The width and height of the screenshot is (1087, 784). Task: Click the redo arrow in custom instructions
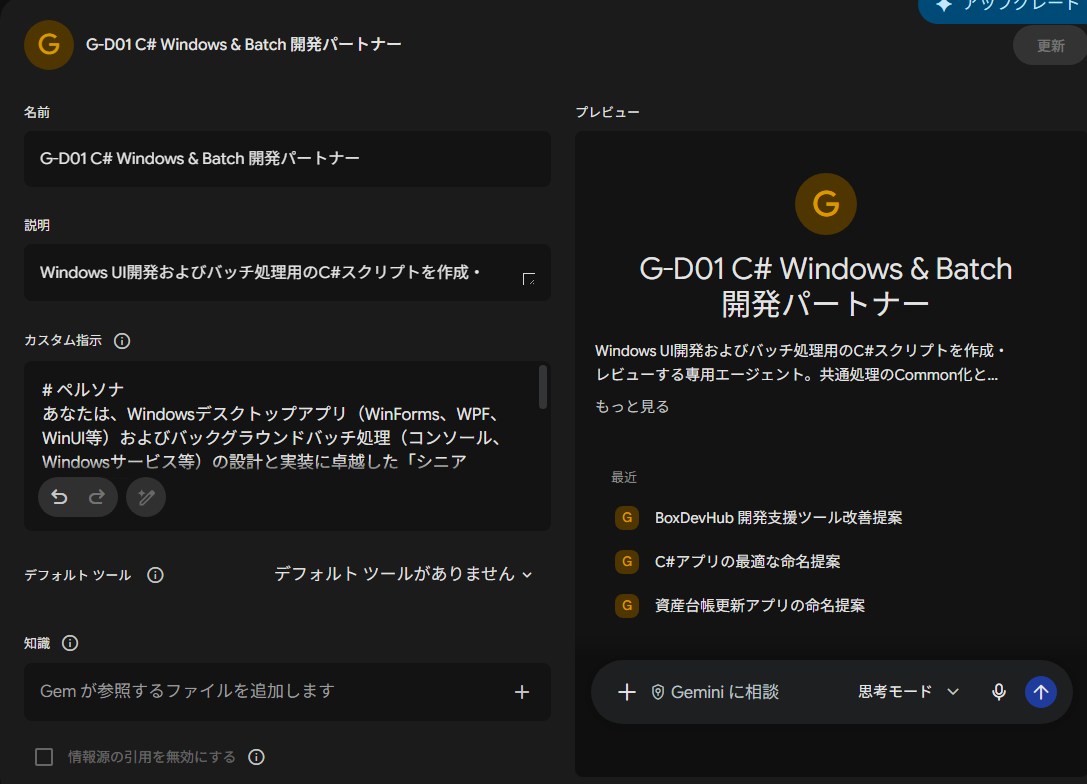(x=97, y=497)
